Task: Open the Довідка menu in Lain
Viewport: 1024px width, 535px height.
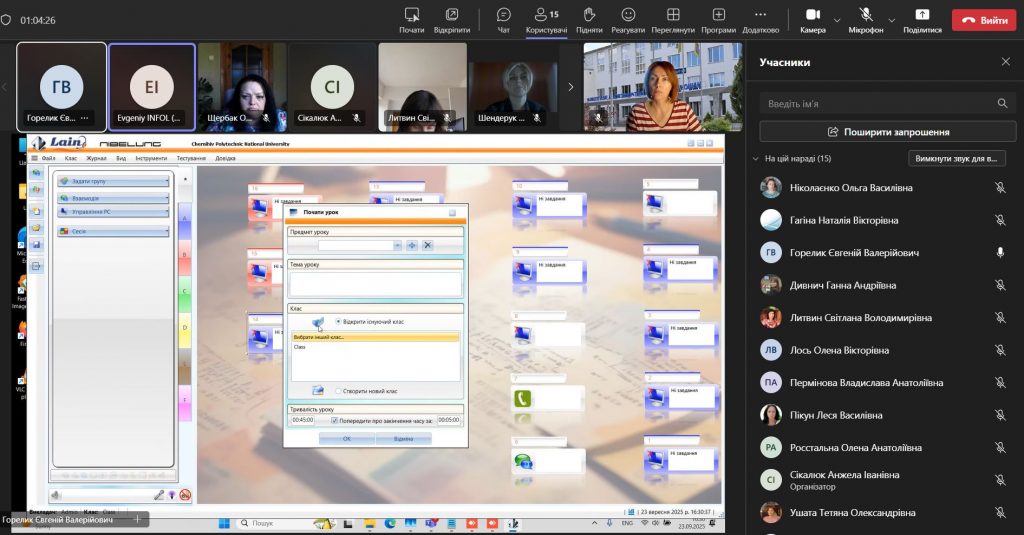Action: (x=225, y=158)
